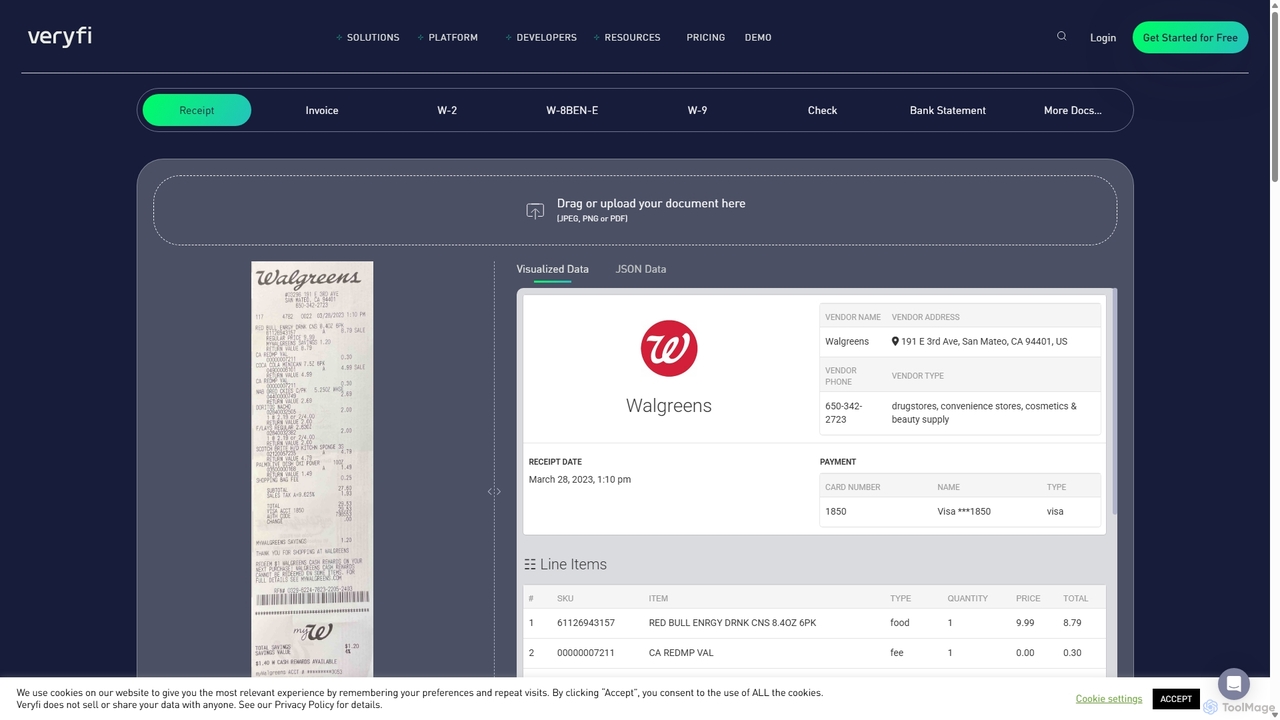1280x720 pixels.
Task: Click the Walgreens round logo
Action: [669, 348]
